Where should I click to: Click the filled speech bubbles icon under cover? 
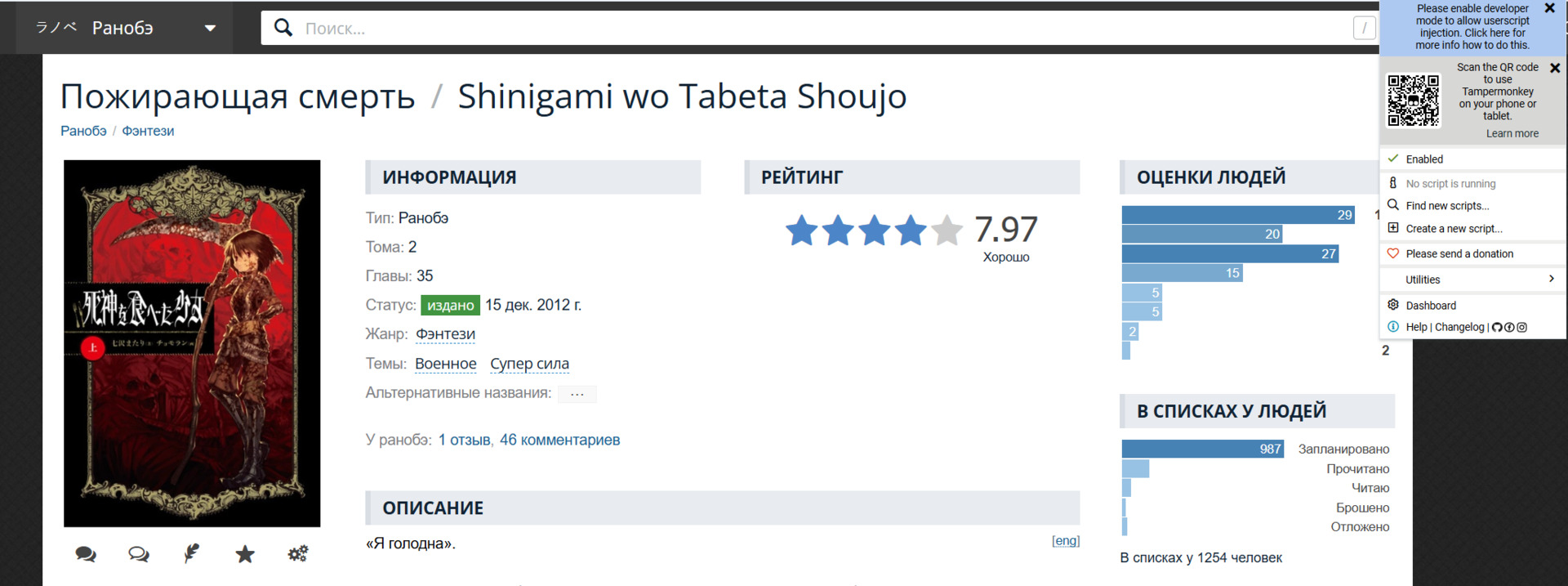(x=86, y=554)
